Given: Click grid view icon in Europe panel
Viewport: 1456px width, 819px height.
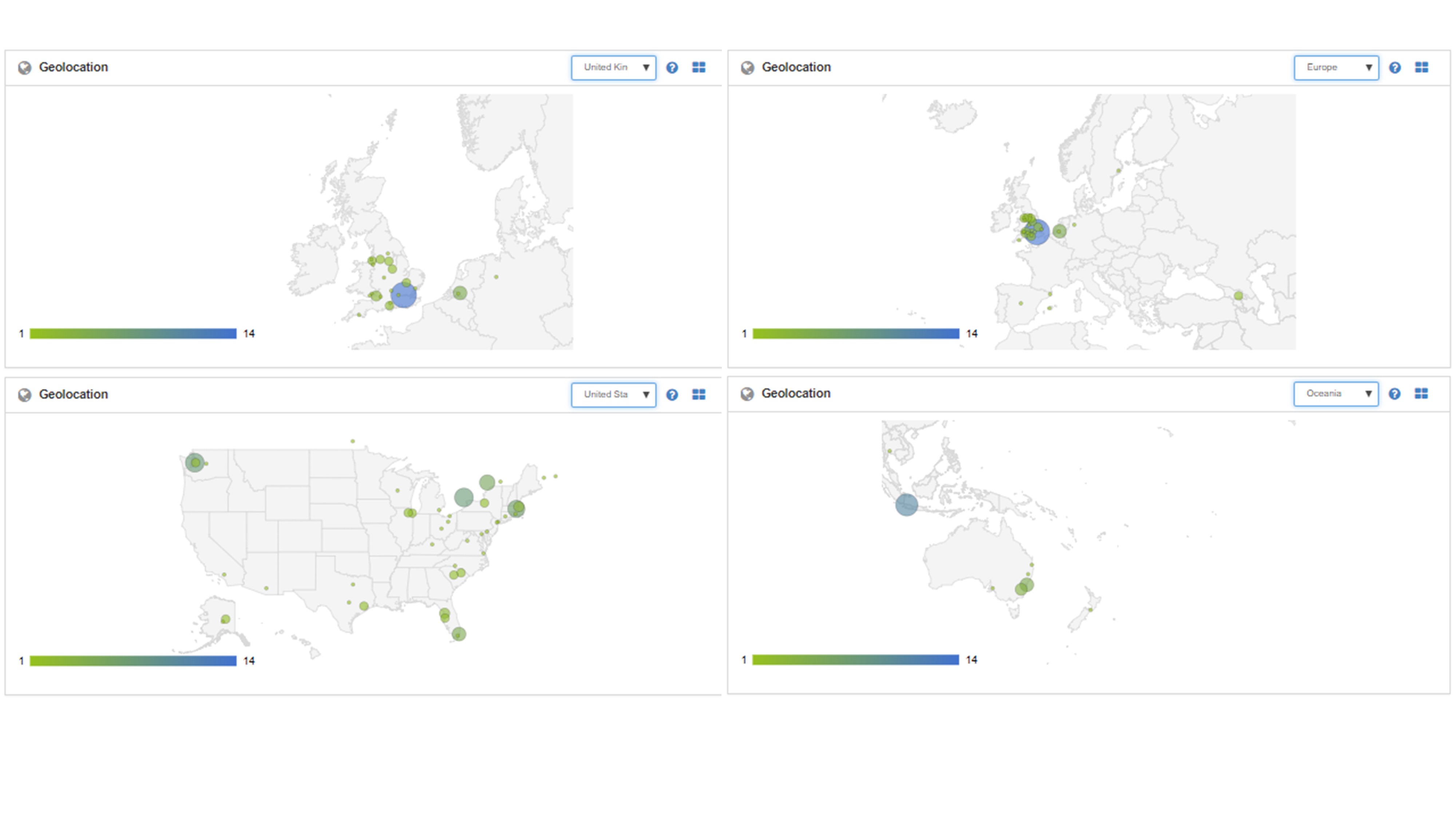Looking at the screenshot, I should pos(1421,68).
